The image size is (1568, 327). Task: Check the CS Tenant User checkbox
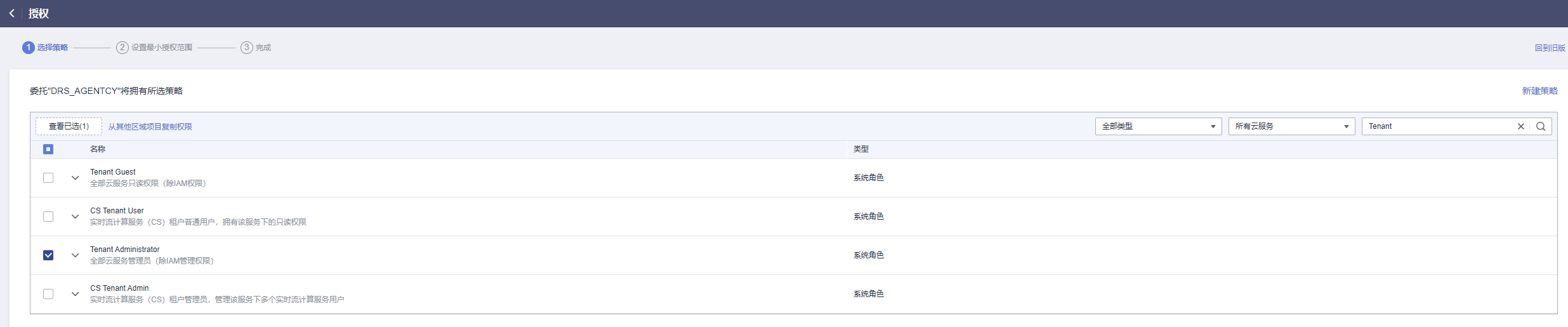[x=48, y=217]
